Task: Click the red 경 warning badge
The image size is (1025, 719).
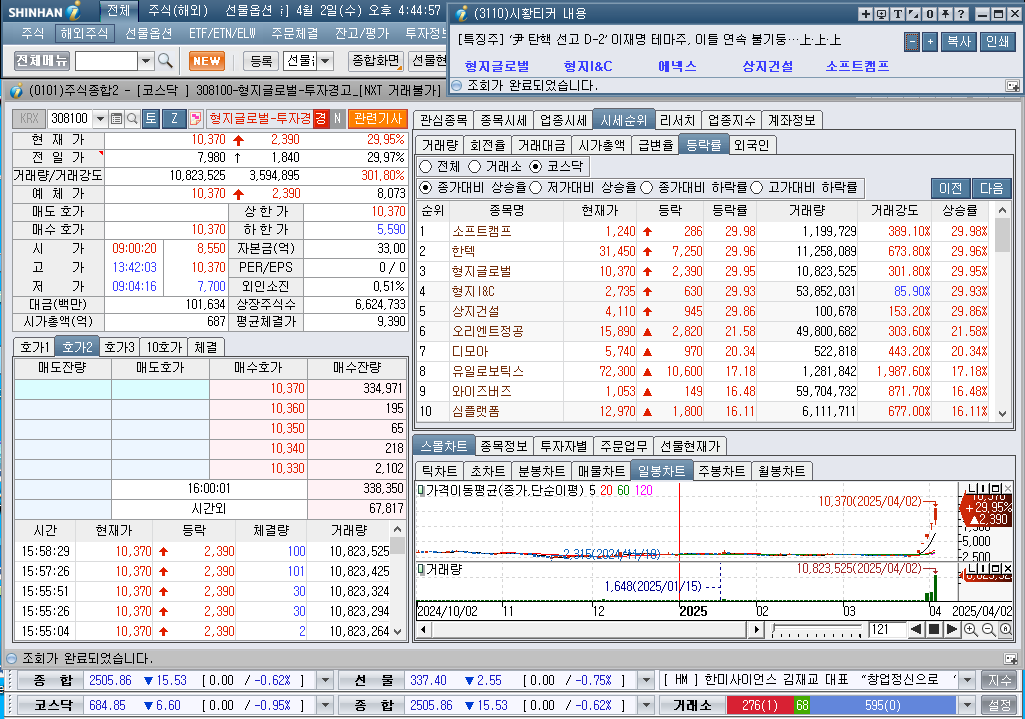Action: click(320, 118)
